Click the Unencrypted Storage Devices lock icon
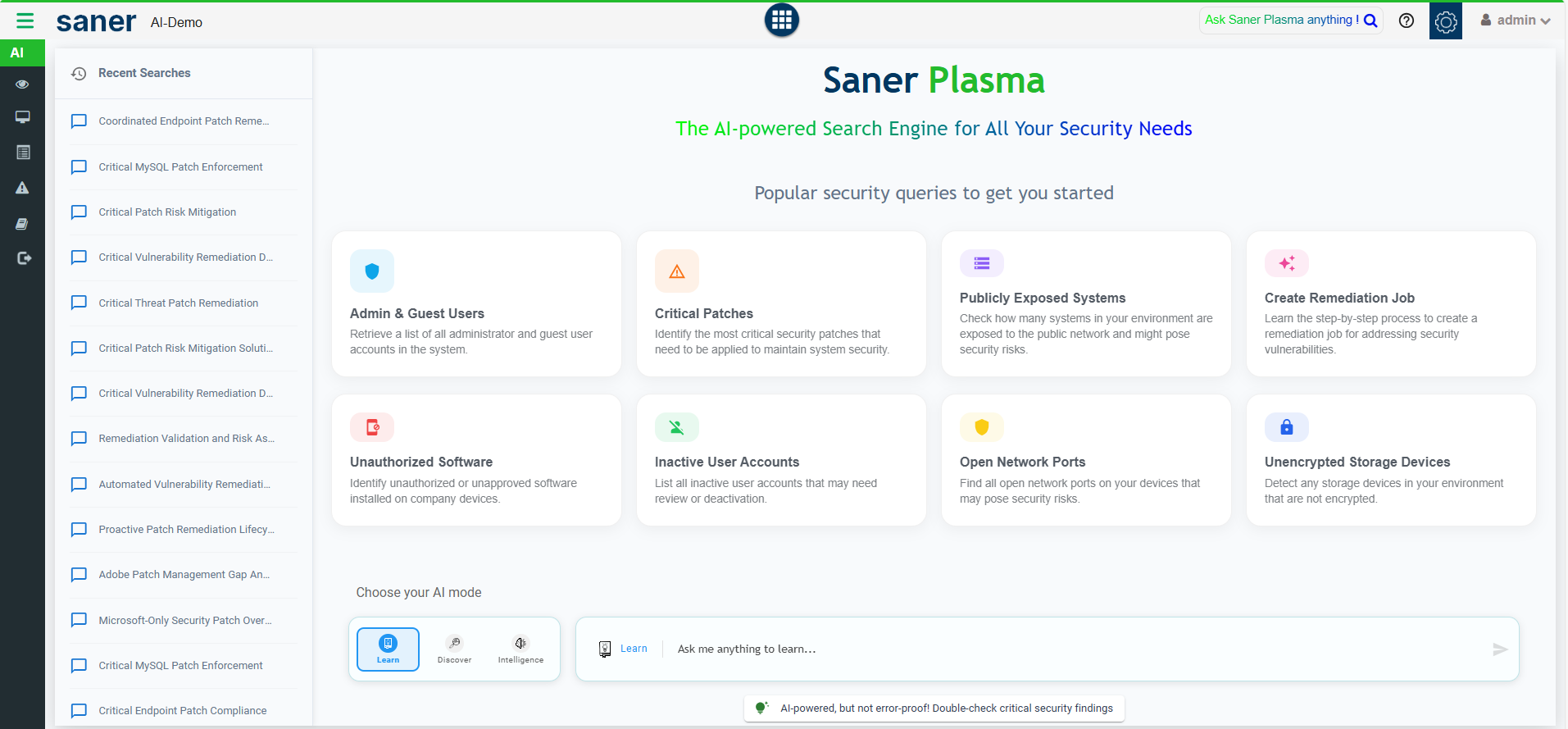 pos(1287,427)
